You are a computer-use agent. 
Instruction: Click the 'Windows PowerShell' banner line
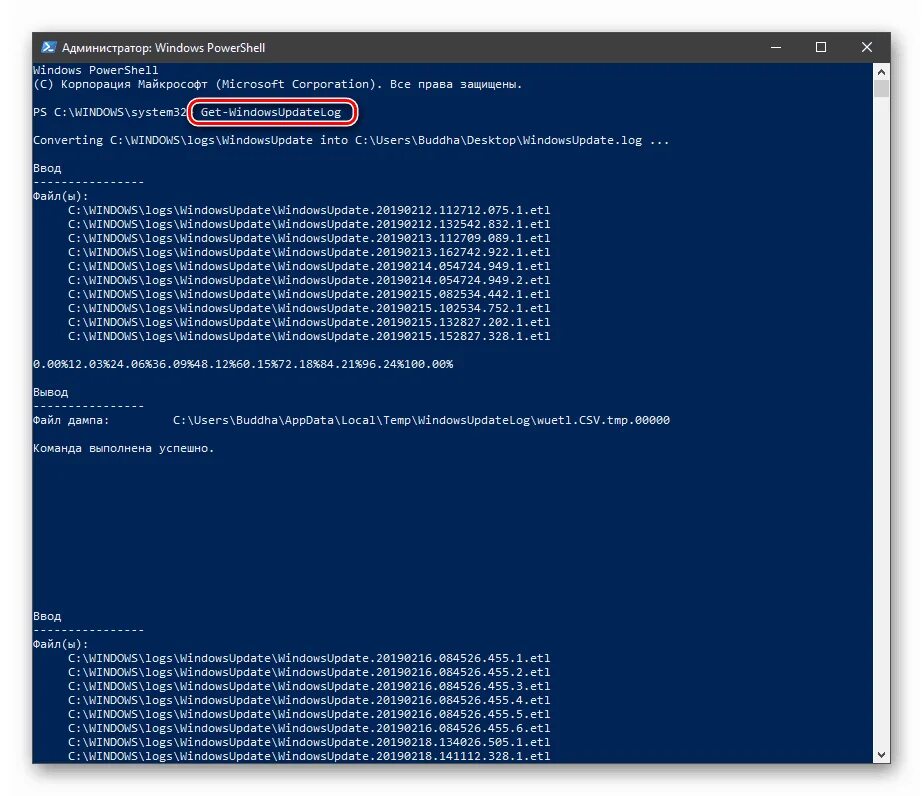tap(95, 70)
